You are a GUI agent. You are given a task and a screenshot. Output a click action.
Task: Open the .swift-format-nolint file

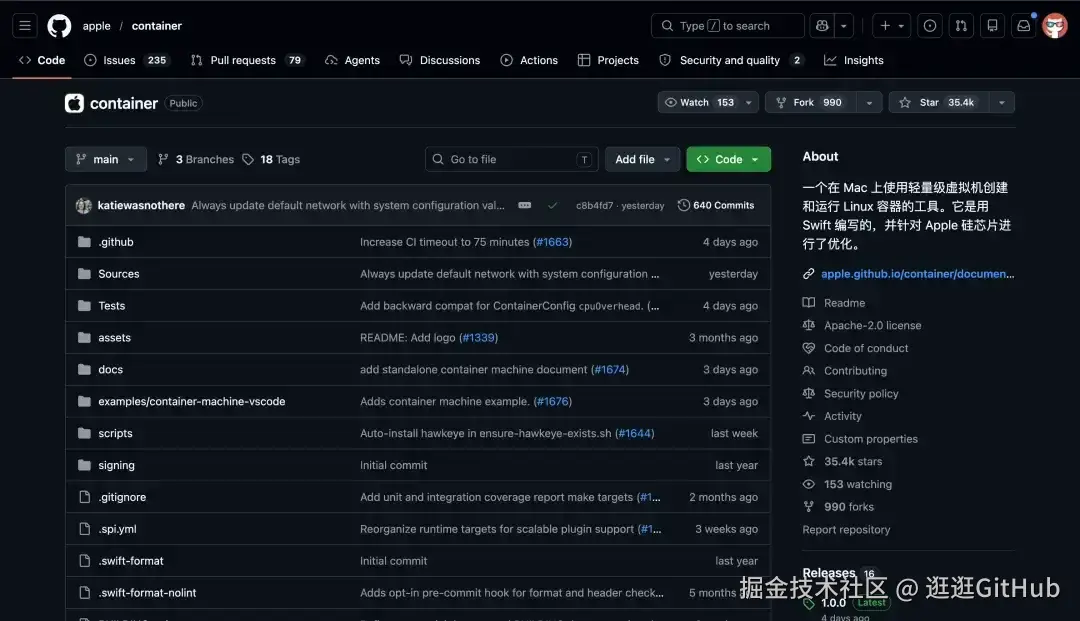147,593
